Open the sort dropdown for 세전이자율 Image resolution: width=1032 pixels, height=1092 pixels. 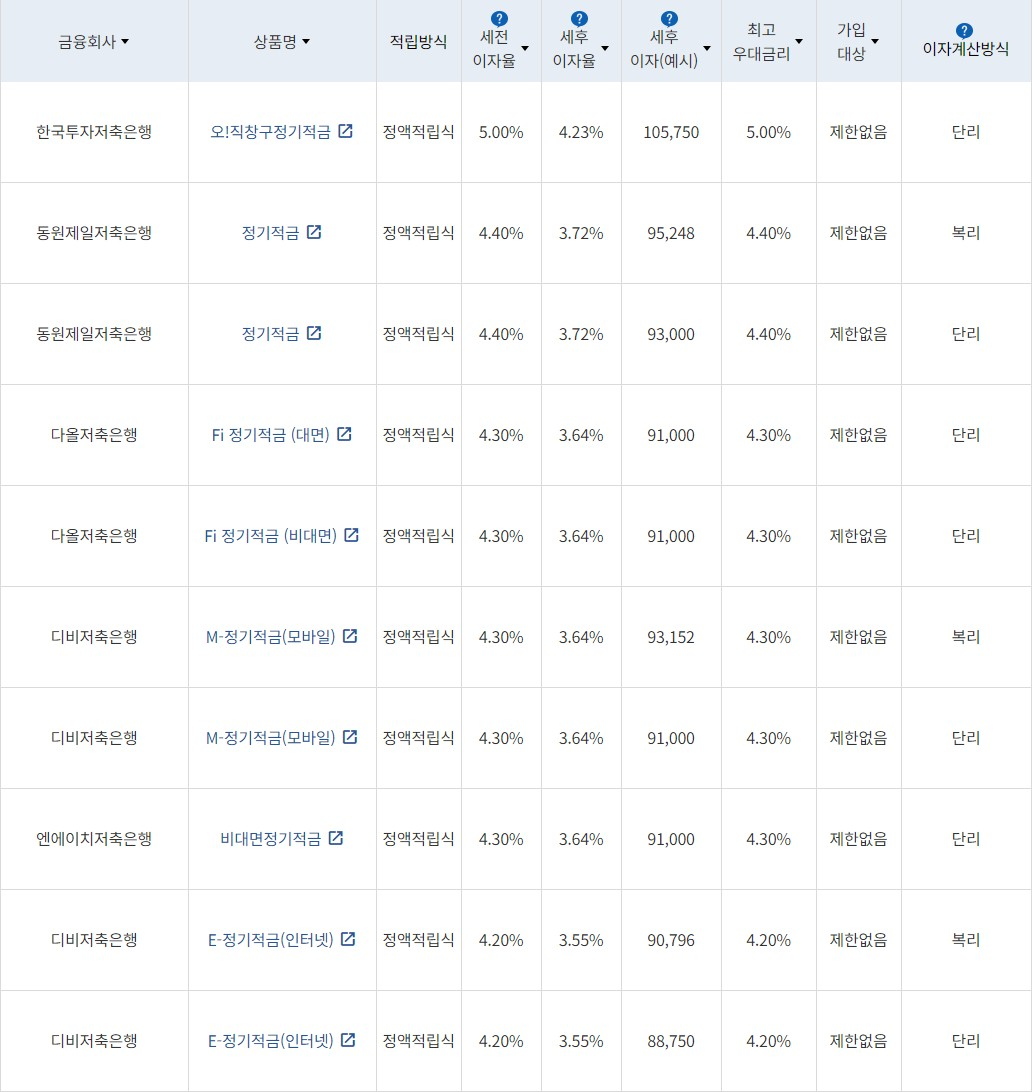point(526,47)
